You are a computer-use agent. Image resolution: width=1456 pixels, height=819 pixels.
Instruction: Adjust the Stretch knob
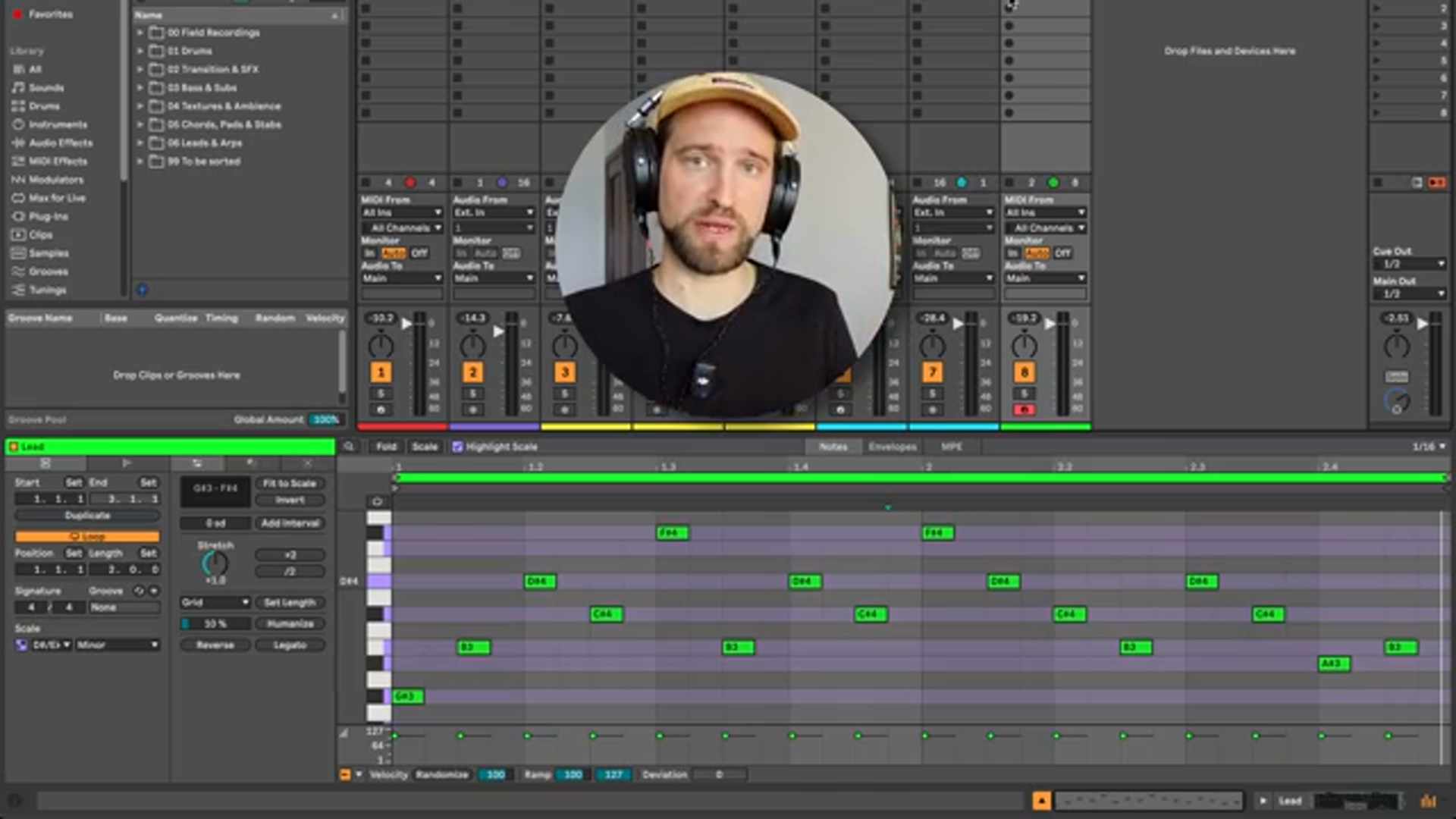[215, 563]
